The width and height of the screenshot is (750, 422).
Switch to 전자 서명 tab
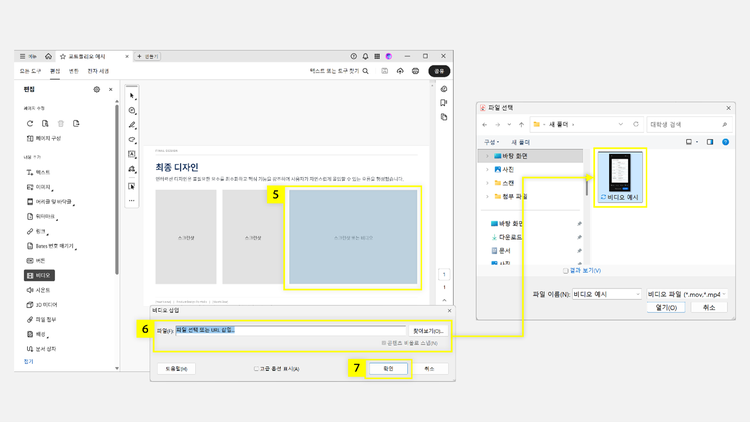click(98, 71)
